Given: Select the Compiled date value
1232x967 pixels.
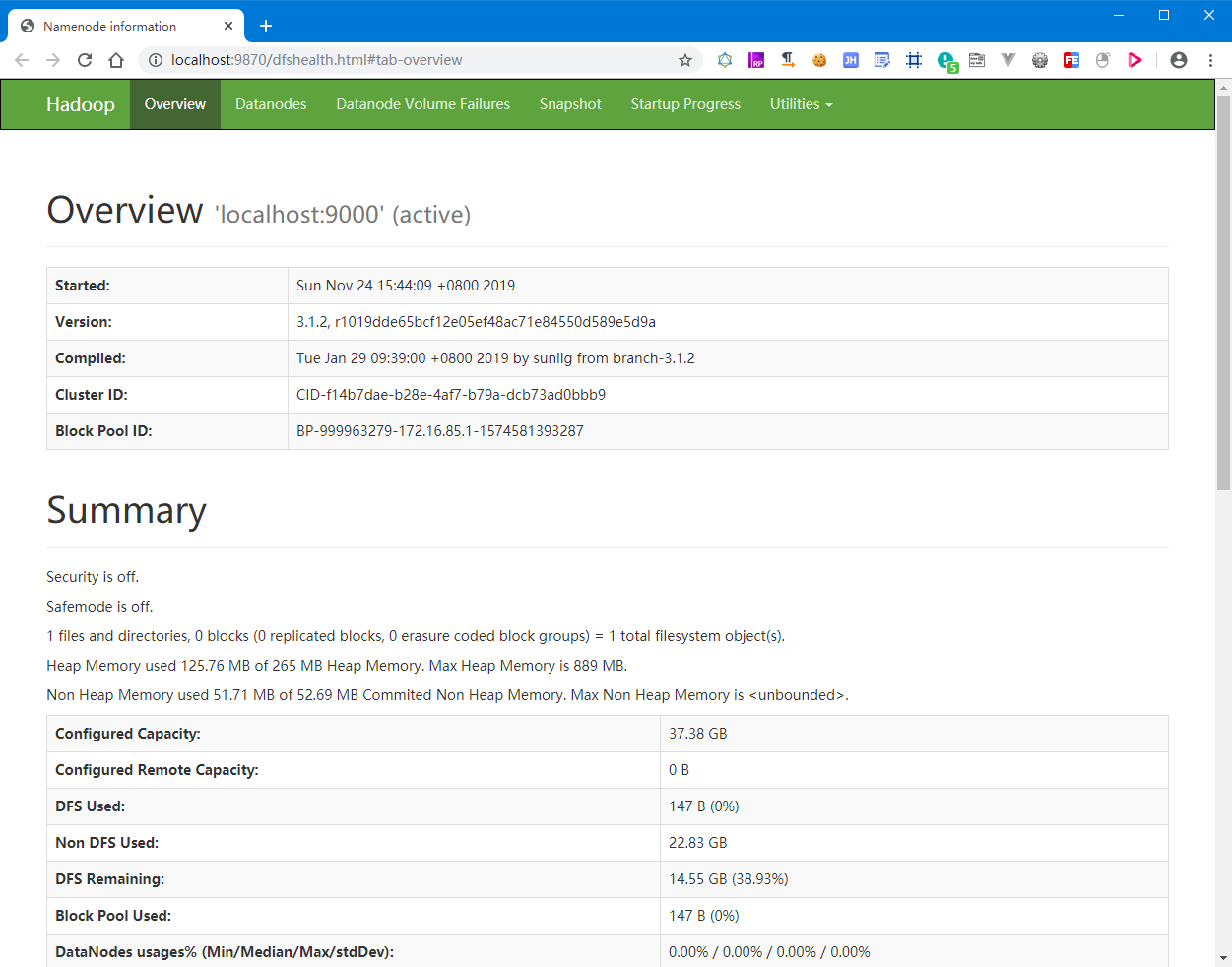Looking at the screenshot, I should [x=495, y=358].
